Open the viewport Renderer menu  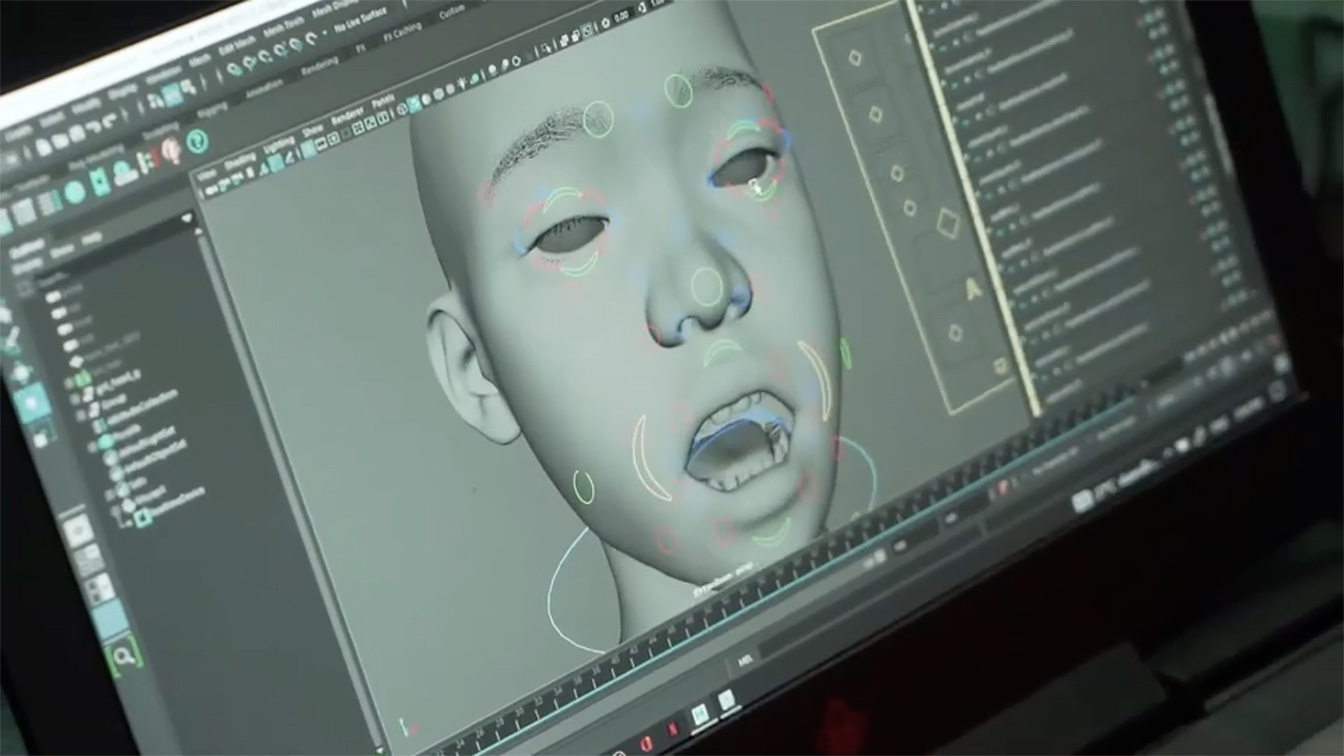(347, 116)
